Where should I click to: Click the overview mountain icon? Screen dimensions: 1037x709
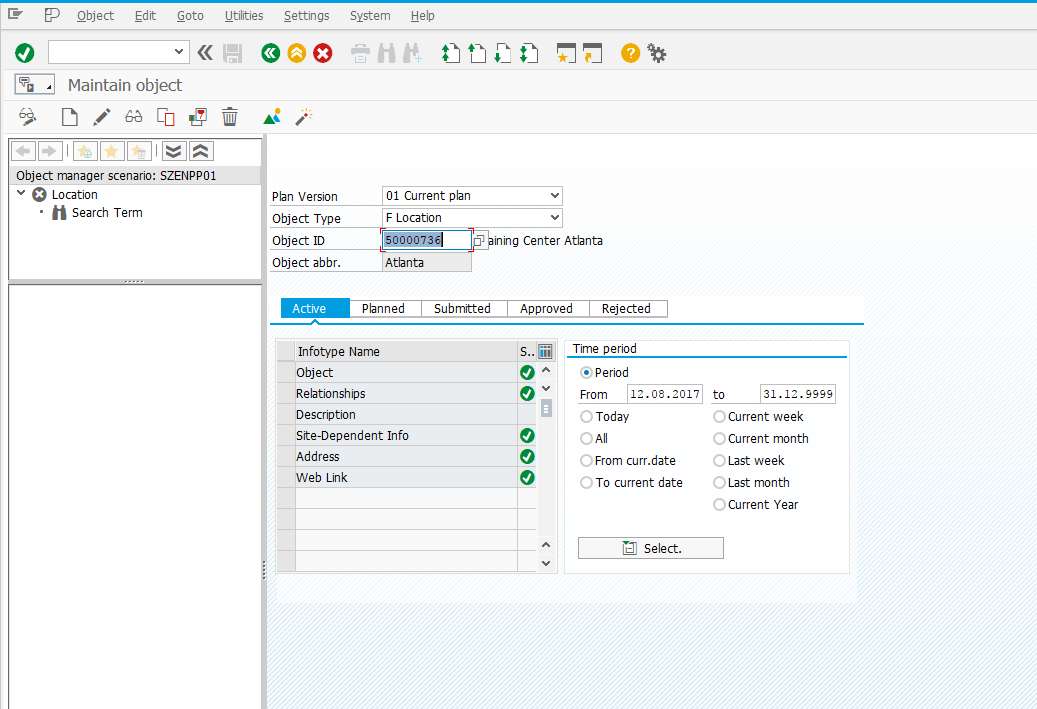(x=272, y=117)
